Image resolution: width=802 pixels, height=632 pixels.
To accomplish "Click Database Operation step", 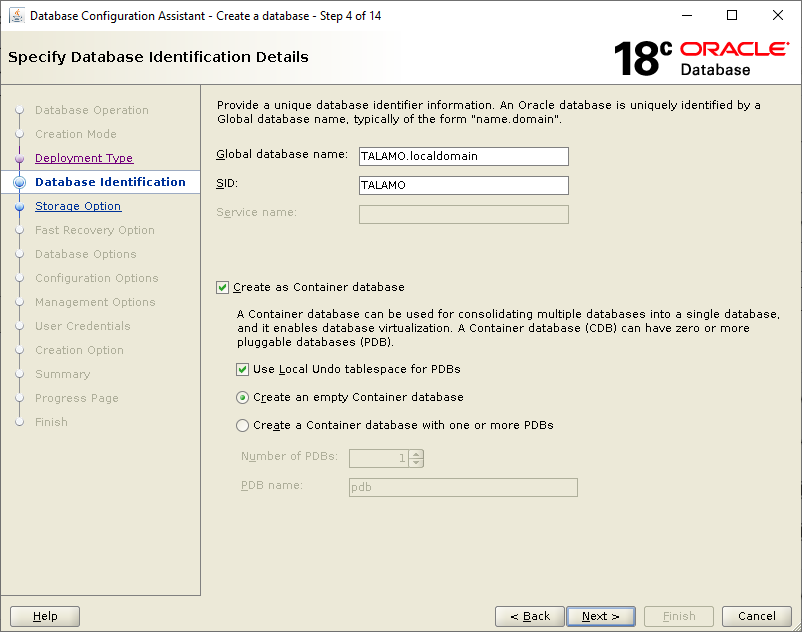I will pos(92,110).
